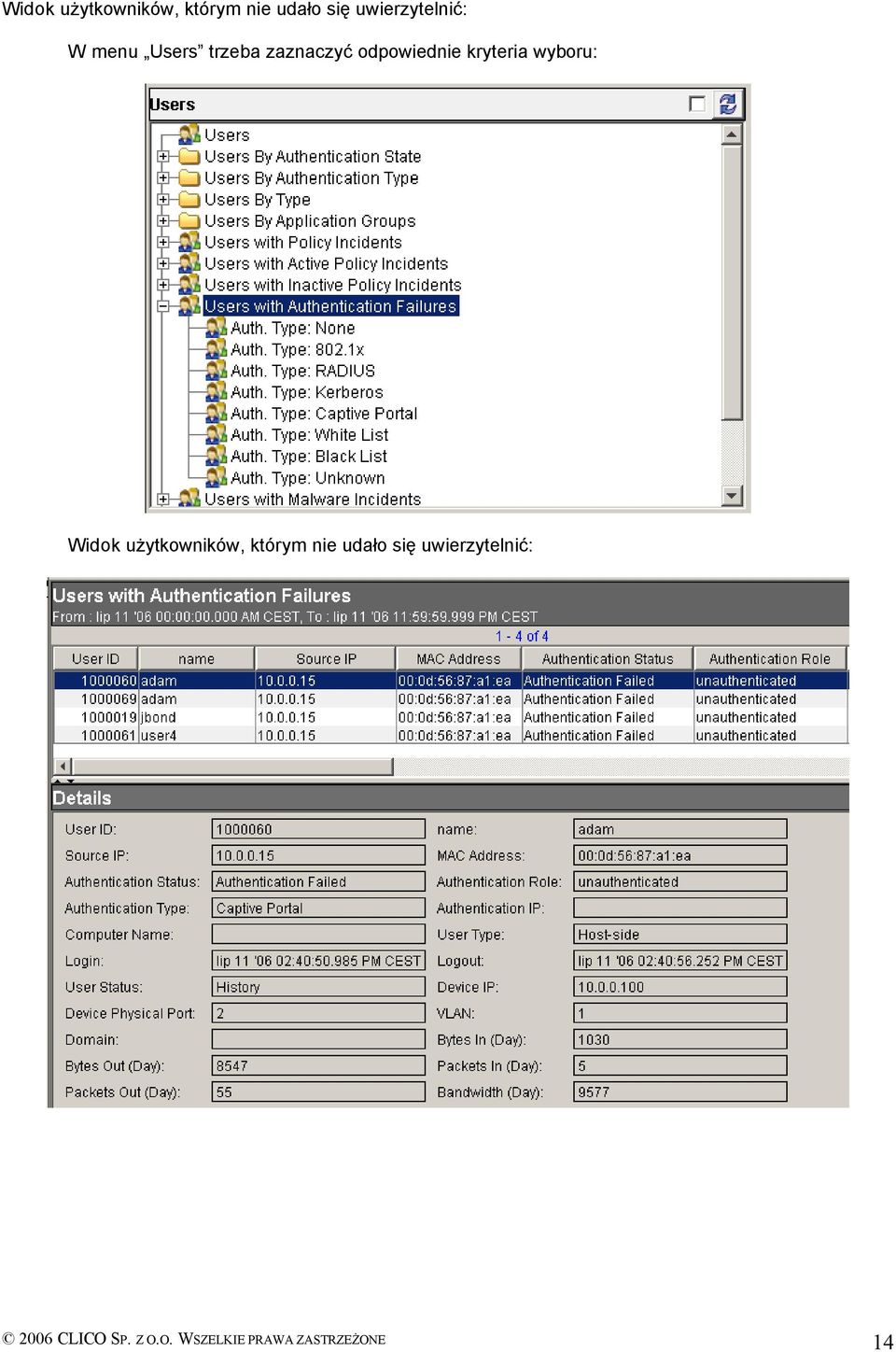Expand Users By Application Groups node
Screen dimensions: 896x1352
click(163, 221)
